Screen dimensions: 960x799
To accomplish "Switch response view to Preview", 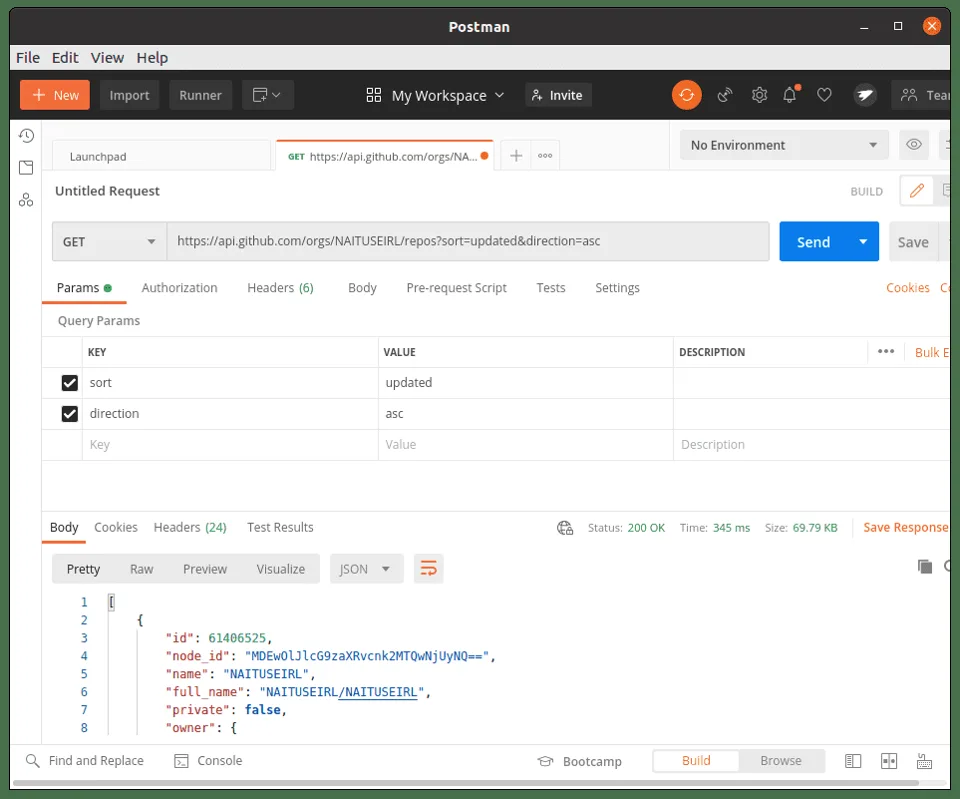I will (x=204, y=569).
